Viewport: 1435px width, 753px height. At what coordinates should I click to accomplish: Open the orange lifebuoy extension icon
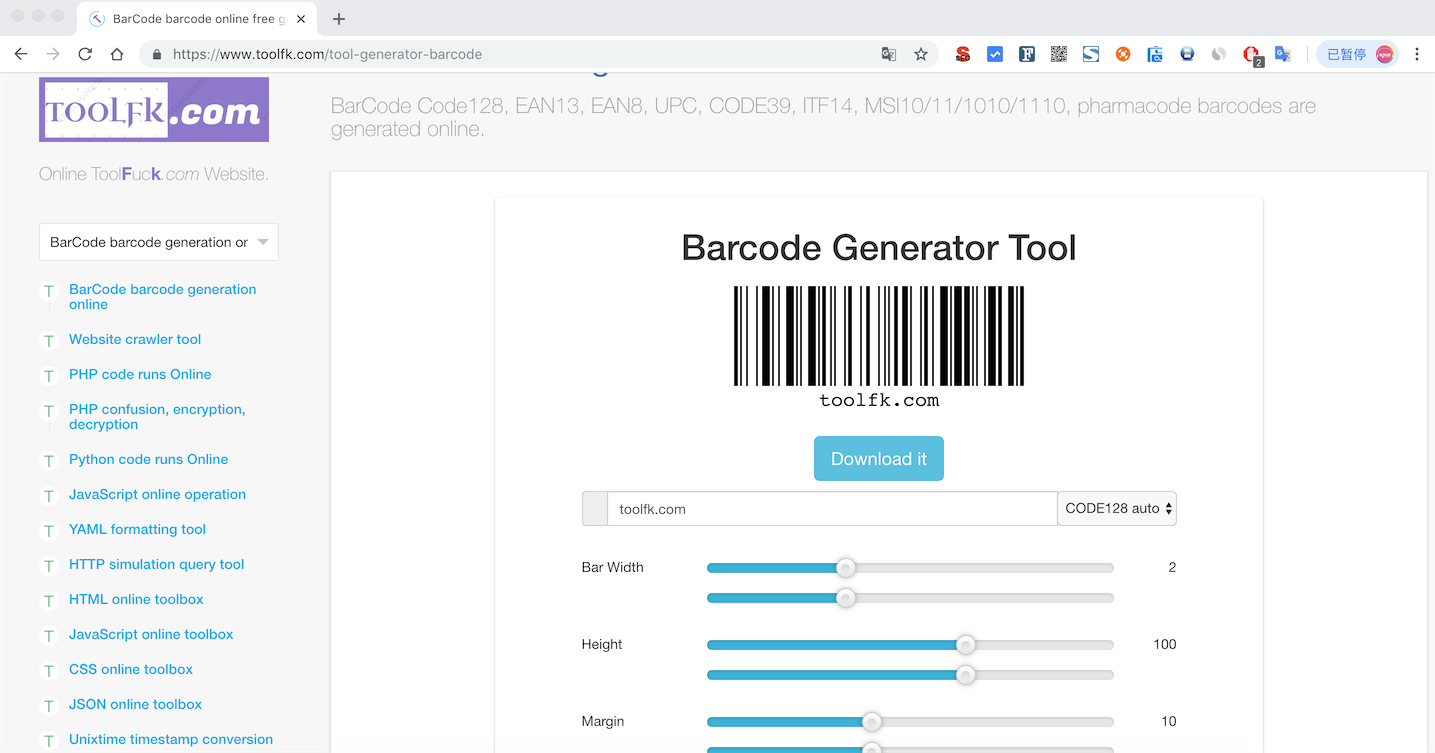1123,54
